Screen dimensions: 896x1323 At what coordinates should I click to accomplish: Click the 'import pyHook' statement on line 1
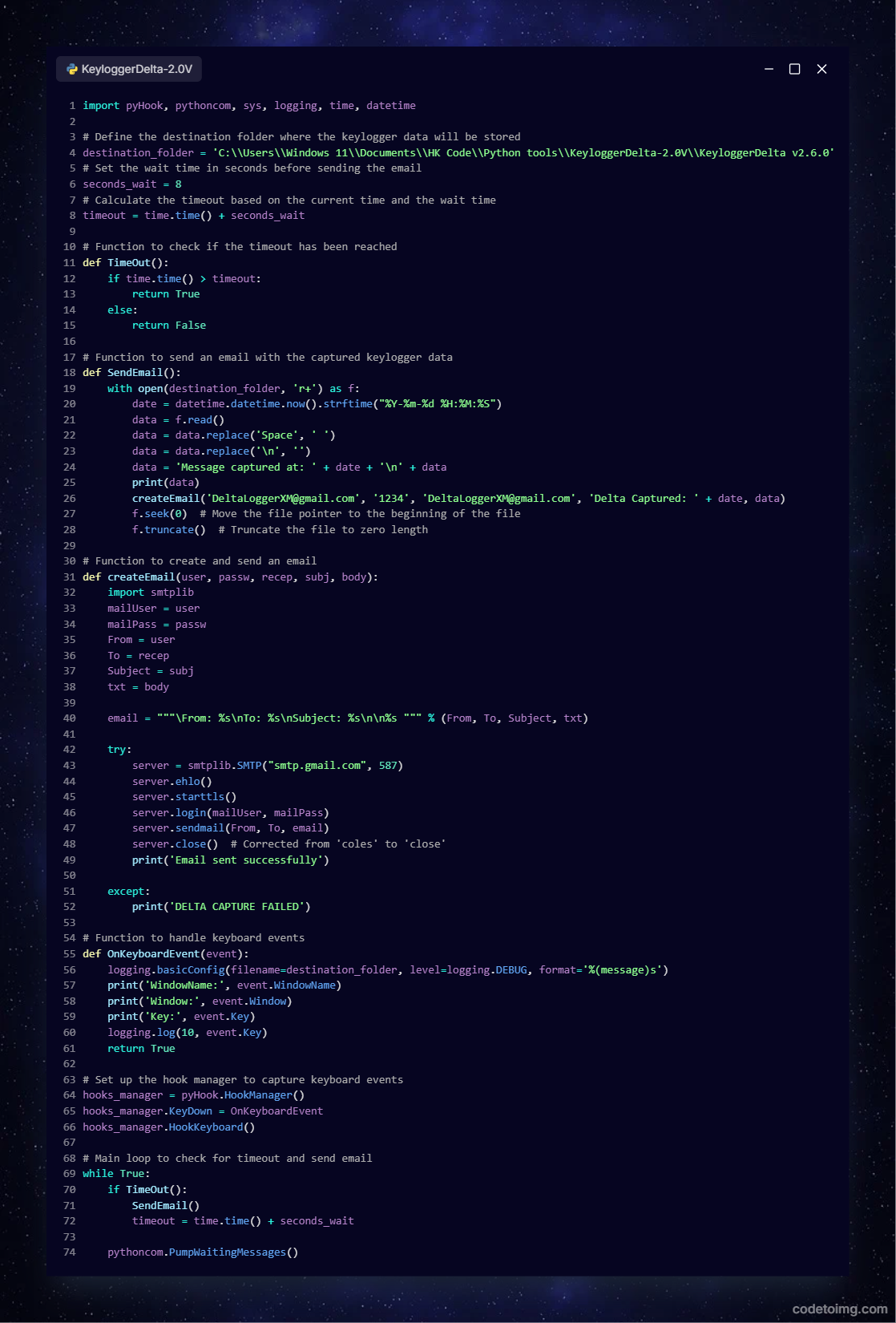coord(123,106)
